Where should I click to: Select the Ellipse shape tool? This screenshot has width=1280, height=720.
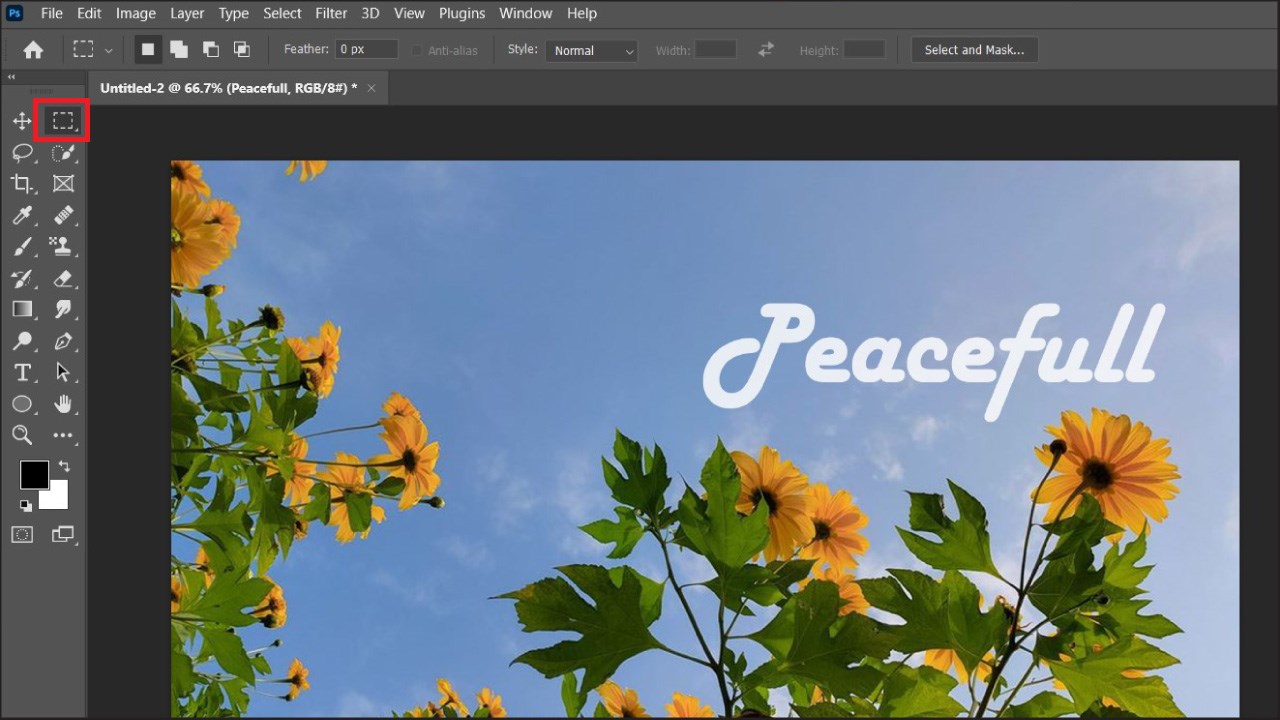[x=22, y=404]
